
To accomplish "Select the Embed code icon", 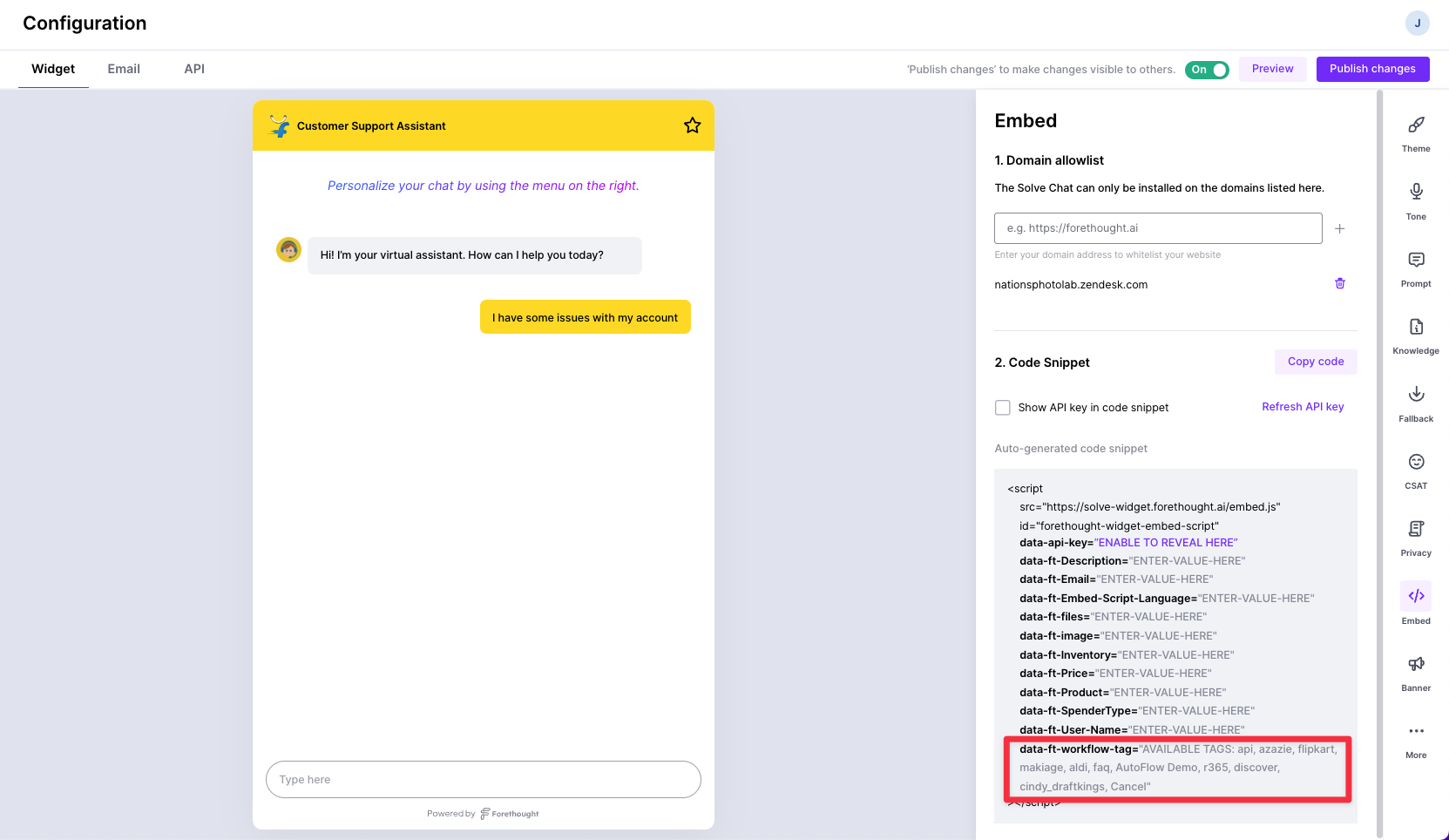I will pos(1416,596).
